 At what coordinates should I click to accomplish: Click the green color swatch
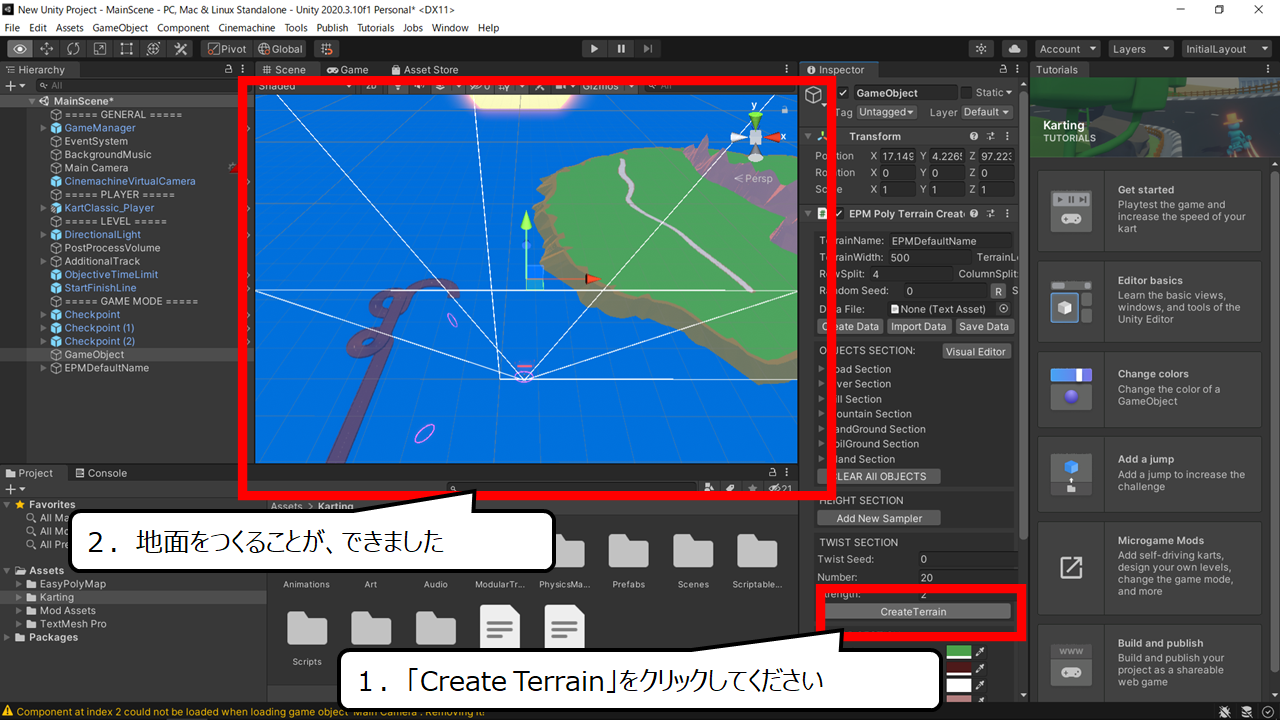pyautogui.click(x=958, y=651)
